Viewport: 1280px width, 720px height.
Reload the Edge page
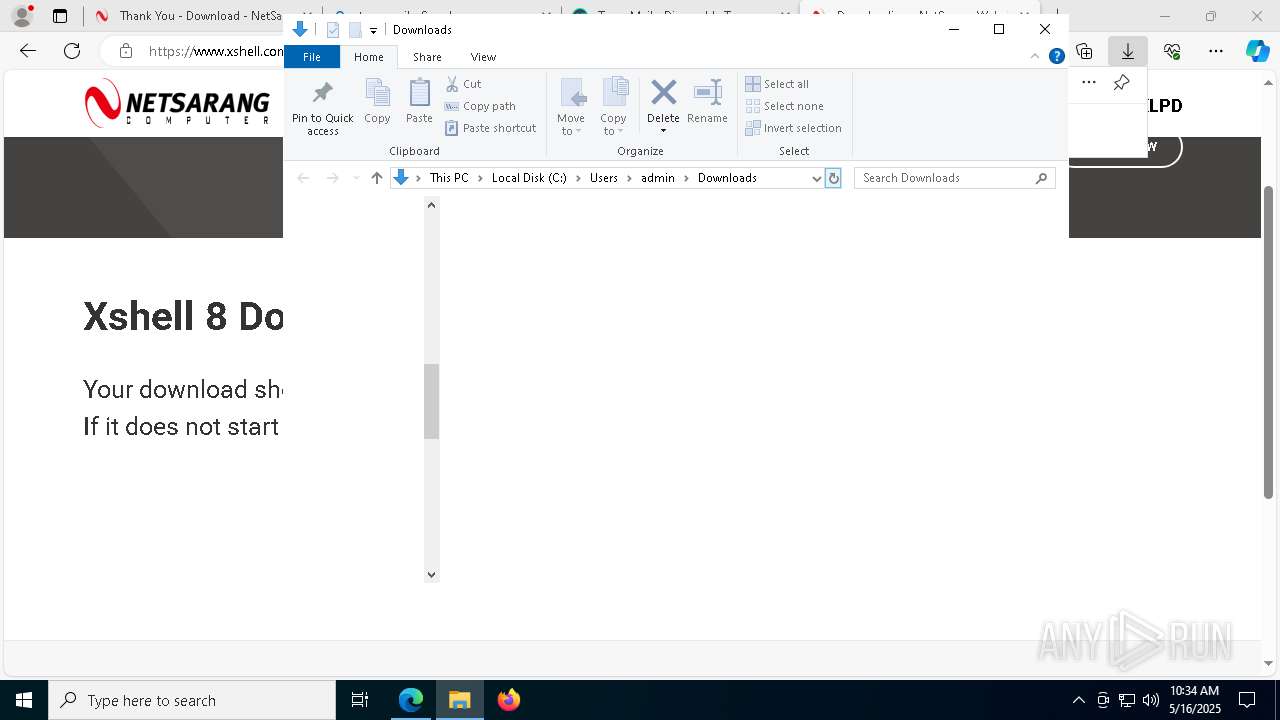(72, 51)
